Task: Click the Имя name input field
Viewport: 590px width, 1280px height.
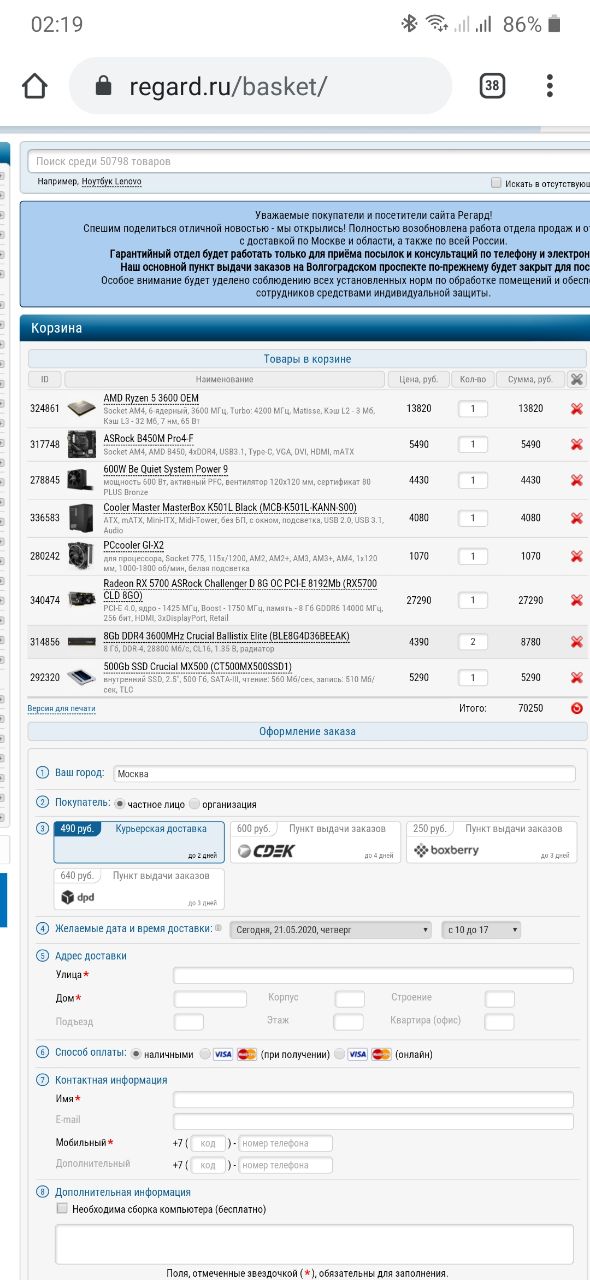Action: [x=373, y=1099]
